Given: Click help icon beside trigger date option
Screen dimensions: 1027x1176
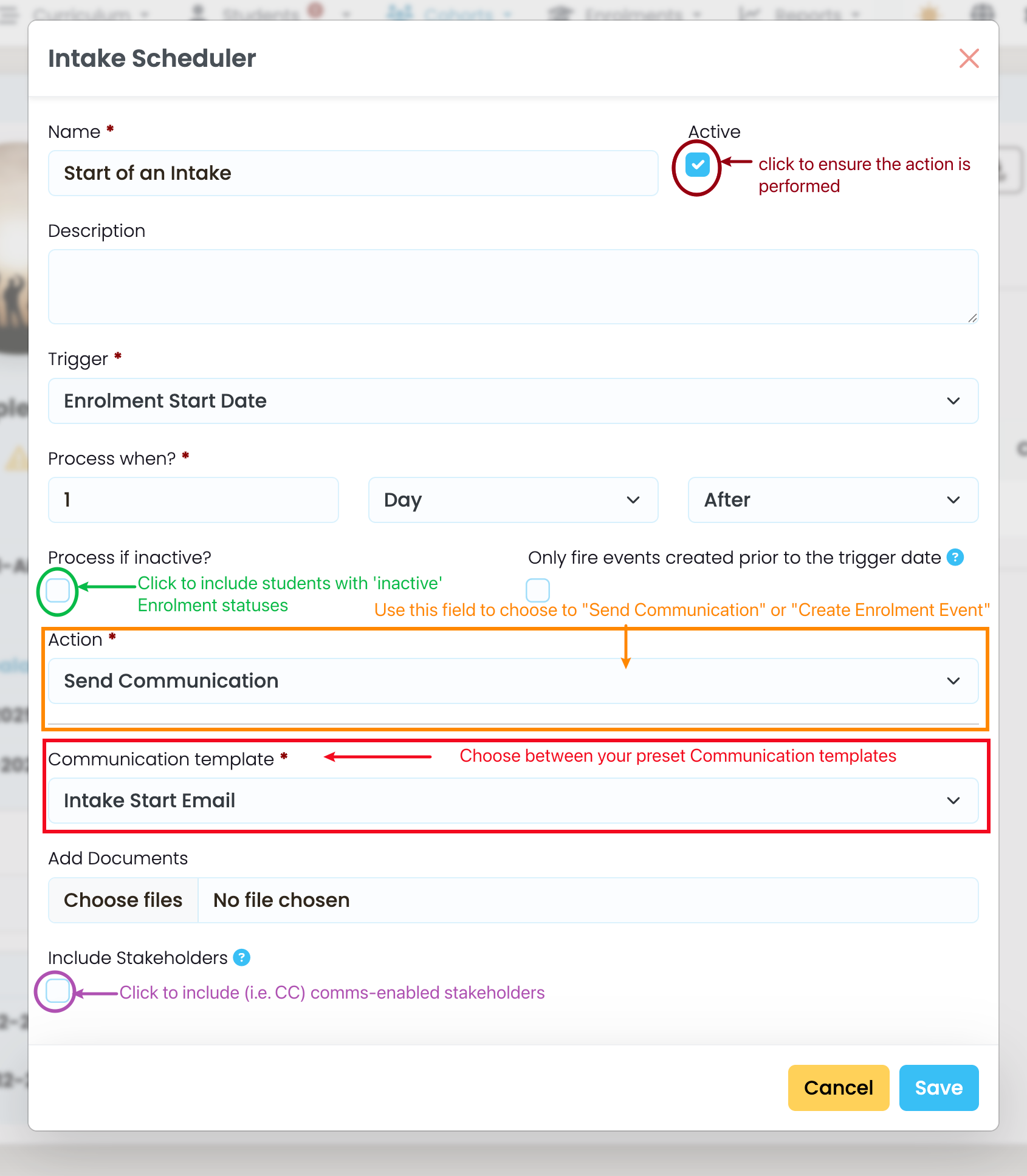Looking at the screenshot, I should [x=955, y=557].
